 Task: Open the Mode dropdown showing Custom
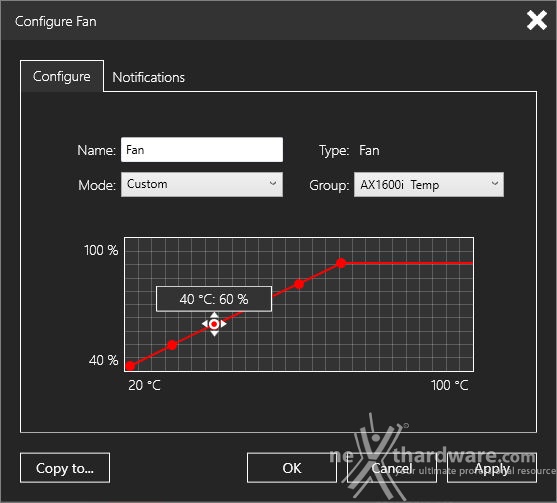pyautogui.click(x=202, y=184)
